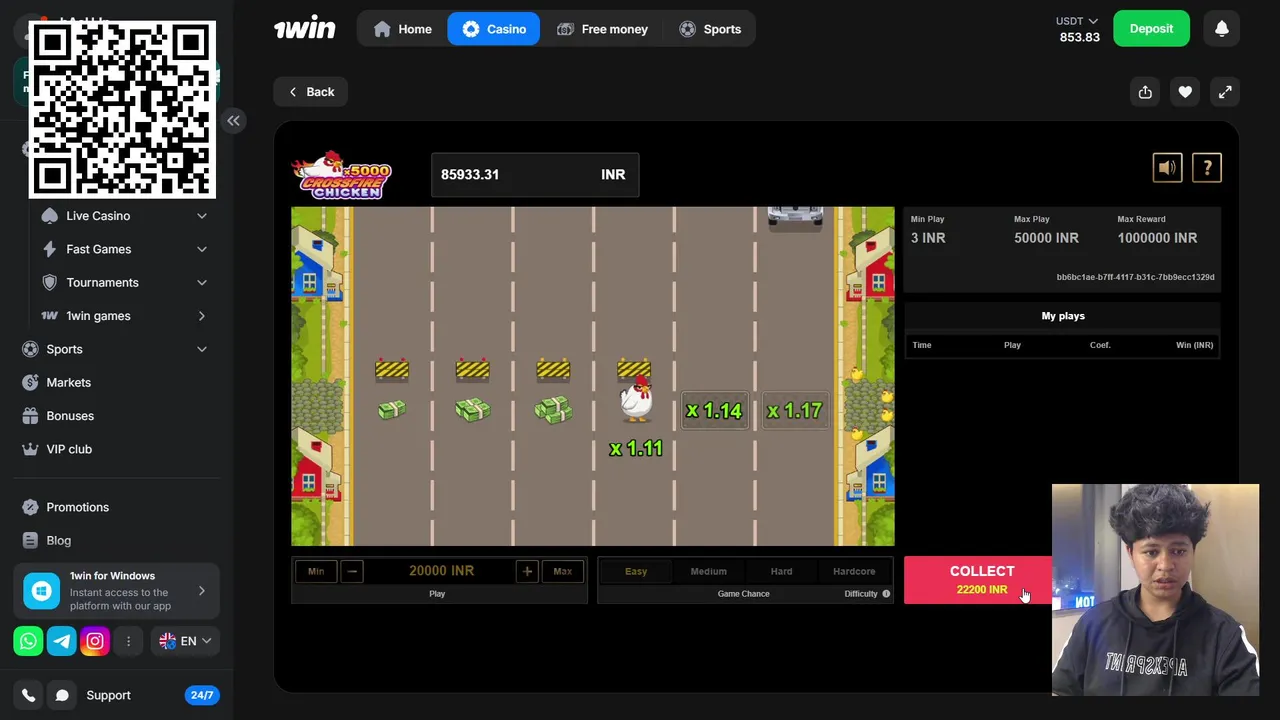Expand Fast Games section
This screenshot has height=720, width=1280.
click(202, 249)
